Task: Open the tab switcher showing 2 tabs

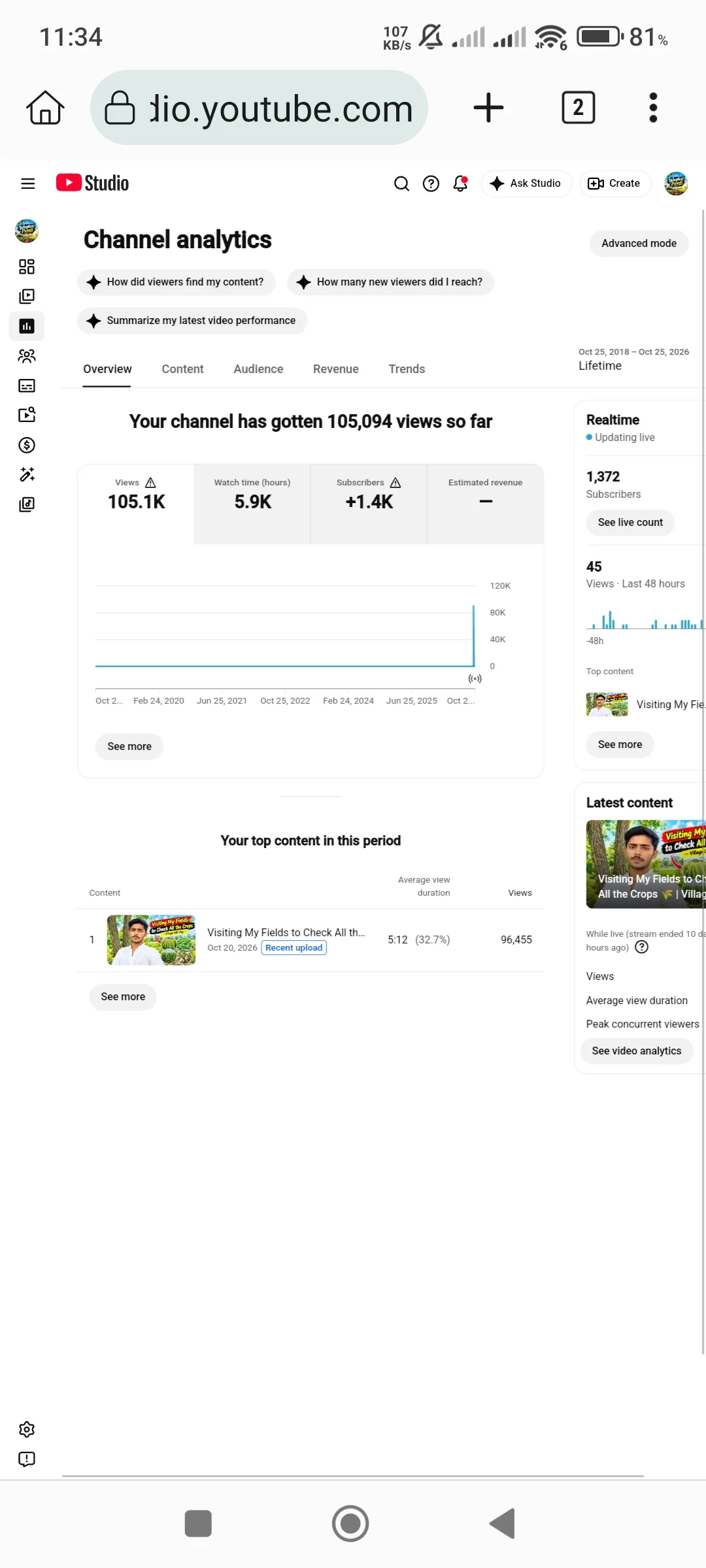Action: click(578, 108)
